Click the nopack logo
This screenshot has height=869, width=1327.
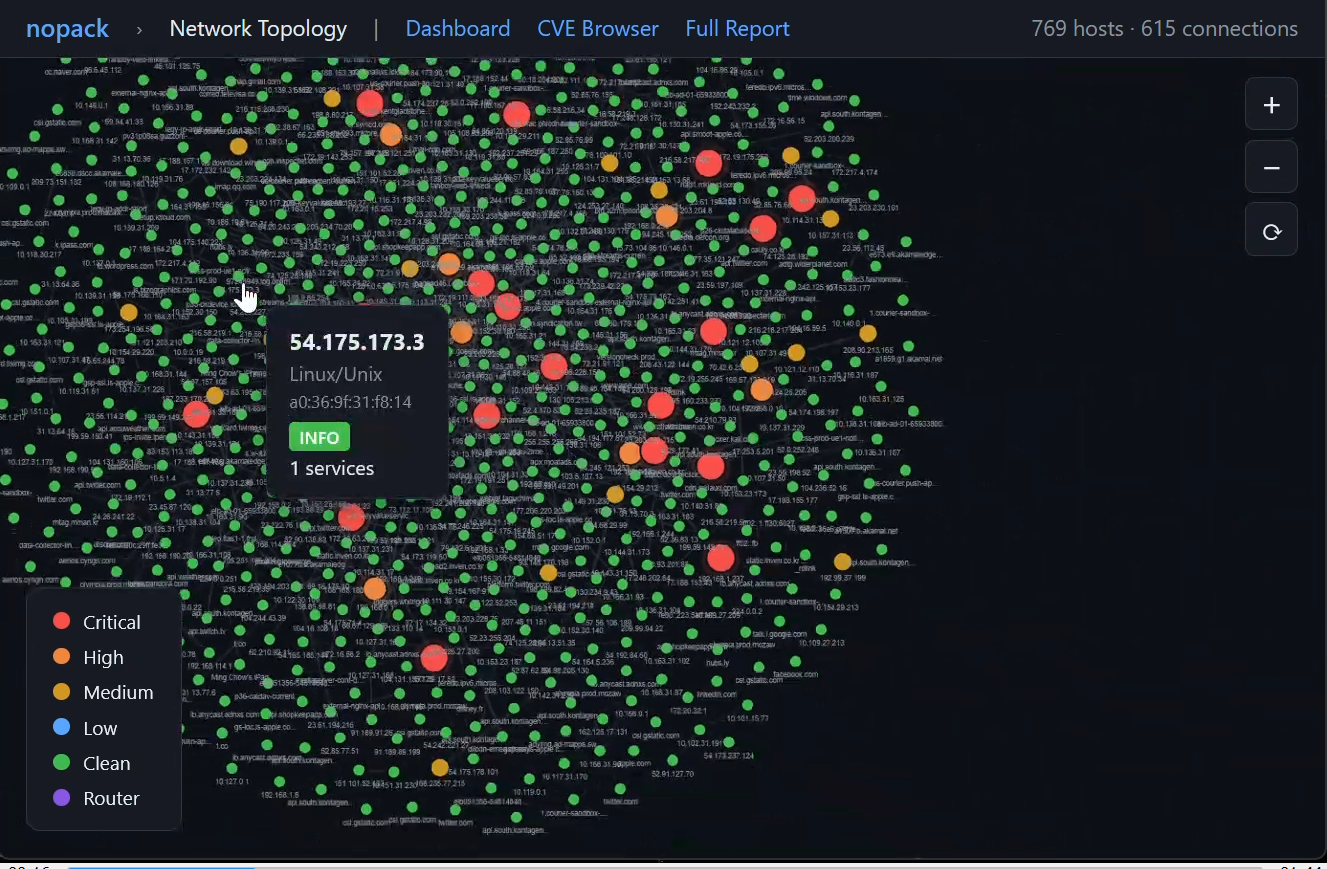click(x=67, y=28)
